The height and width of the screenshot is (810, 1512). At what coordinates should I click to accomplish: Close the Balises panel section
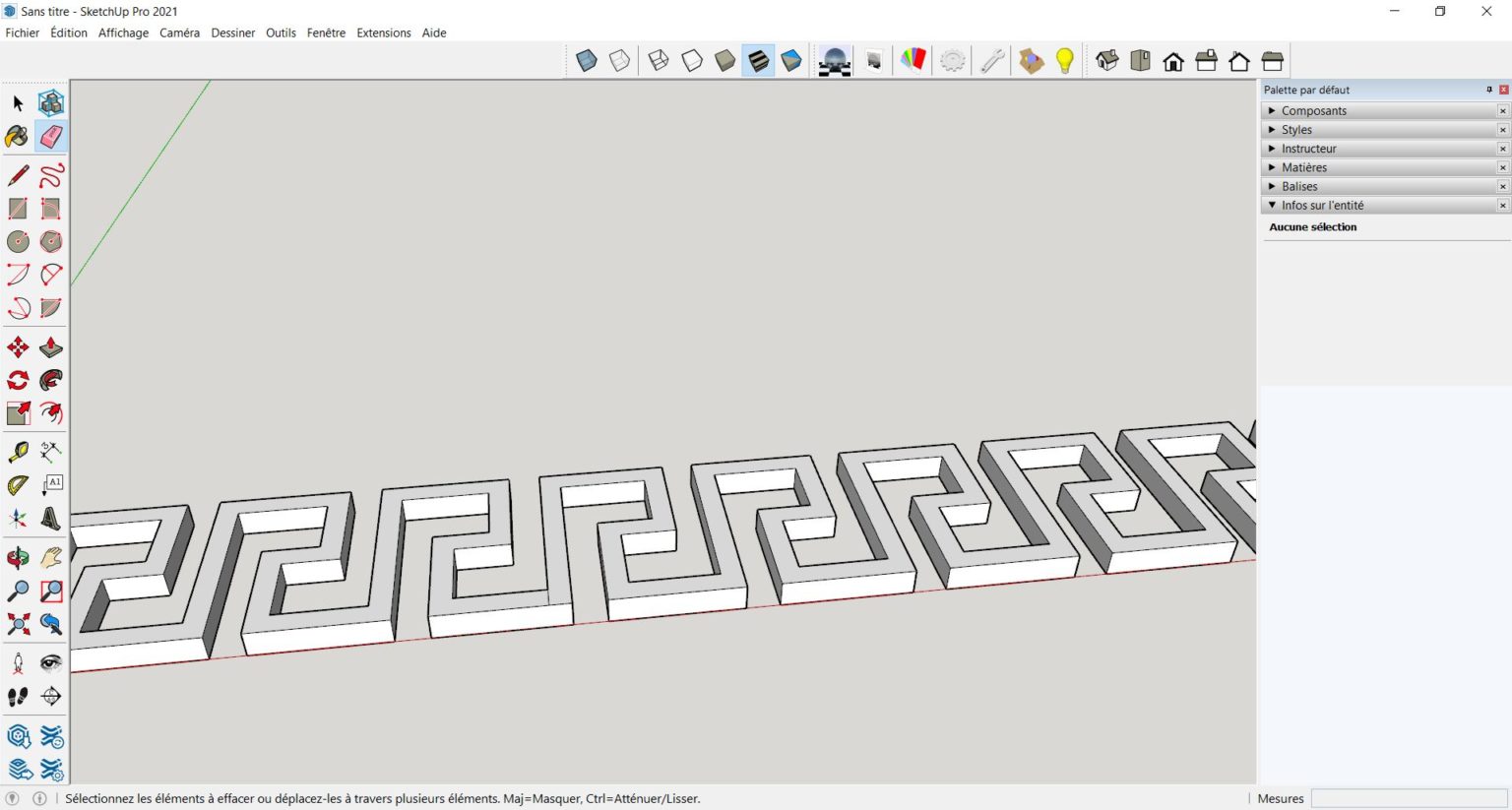coord(1502,187)
